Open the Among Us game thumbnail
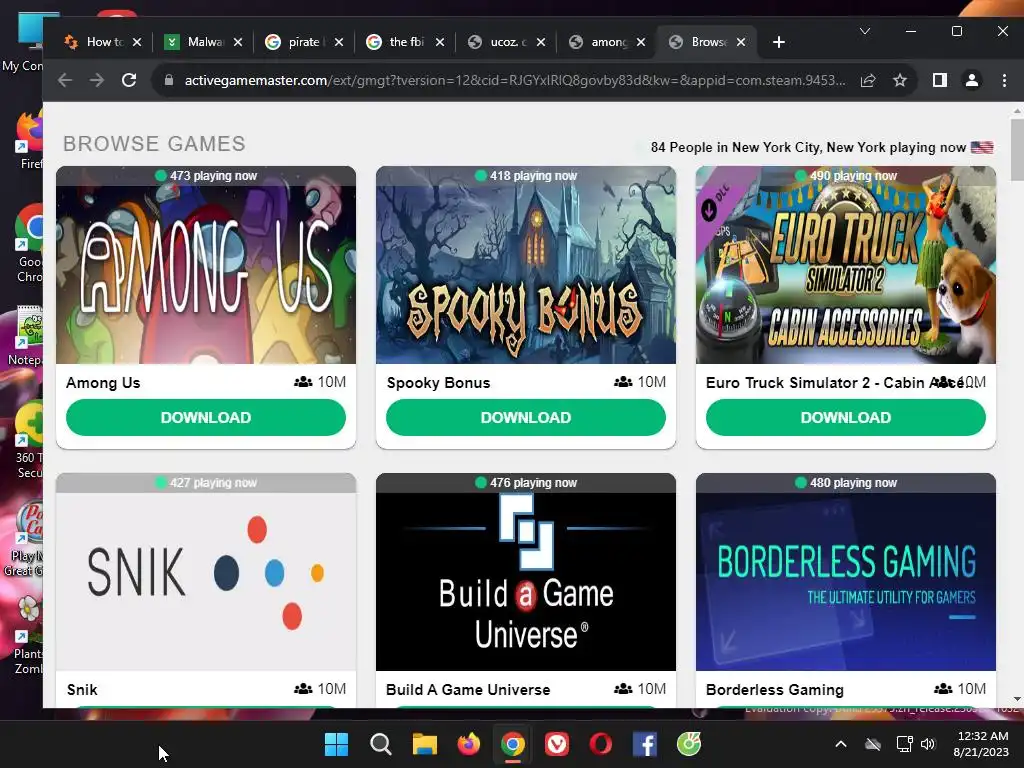The height and width of the screenshot is (768, 1024). [x=206, y=265]
